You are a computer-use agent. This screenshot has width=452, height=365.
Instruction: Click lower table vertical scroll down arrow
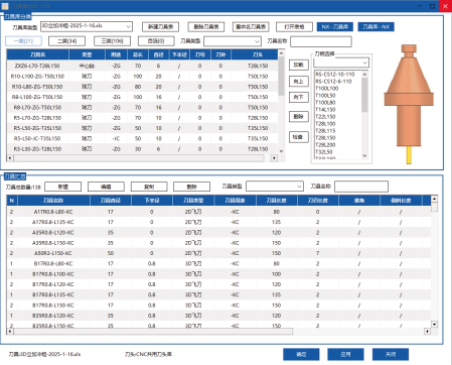click(434, 324)
